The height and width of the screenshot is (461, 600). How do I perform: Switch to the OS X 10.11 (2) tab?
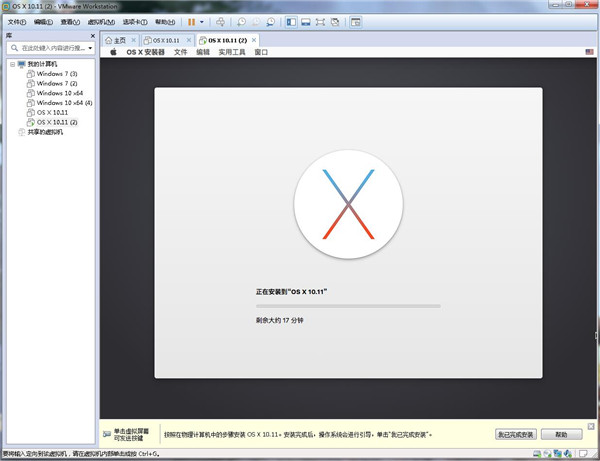pos(224,40)
